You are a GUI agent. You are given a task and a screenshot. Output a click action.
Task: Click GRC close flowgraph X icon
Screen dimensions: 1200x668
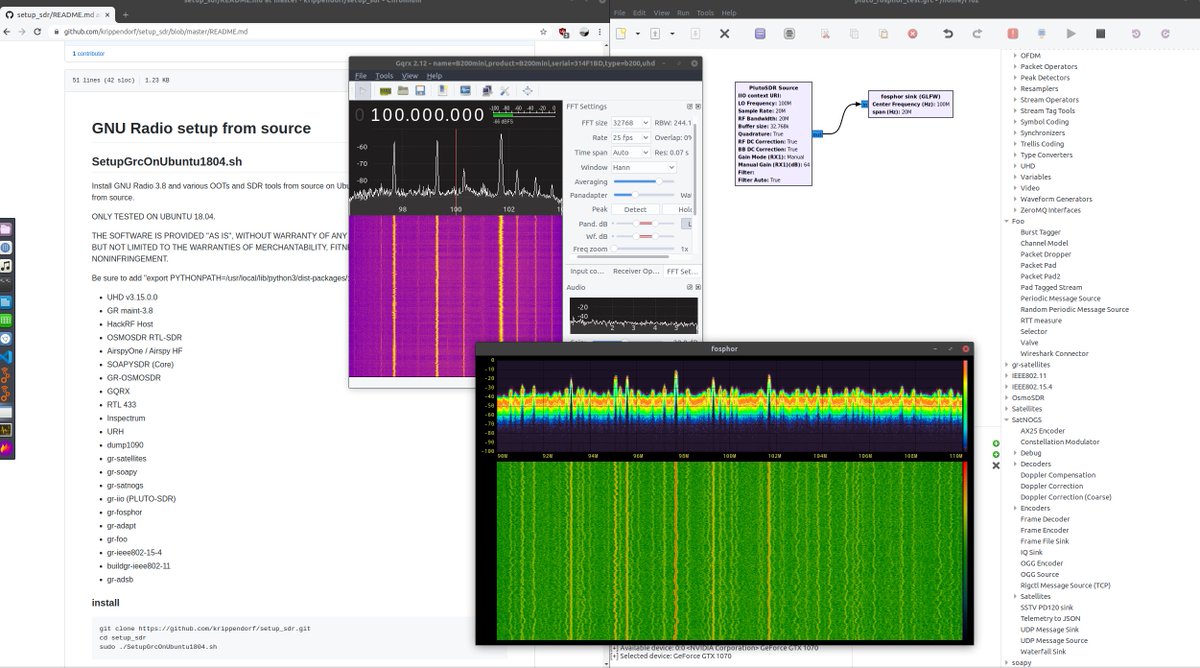tap(724, 33)
